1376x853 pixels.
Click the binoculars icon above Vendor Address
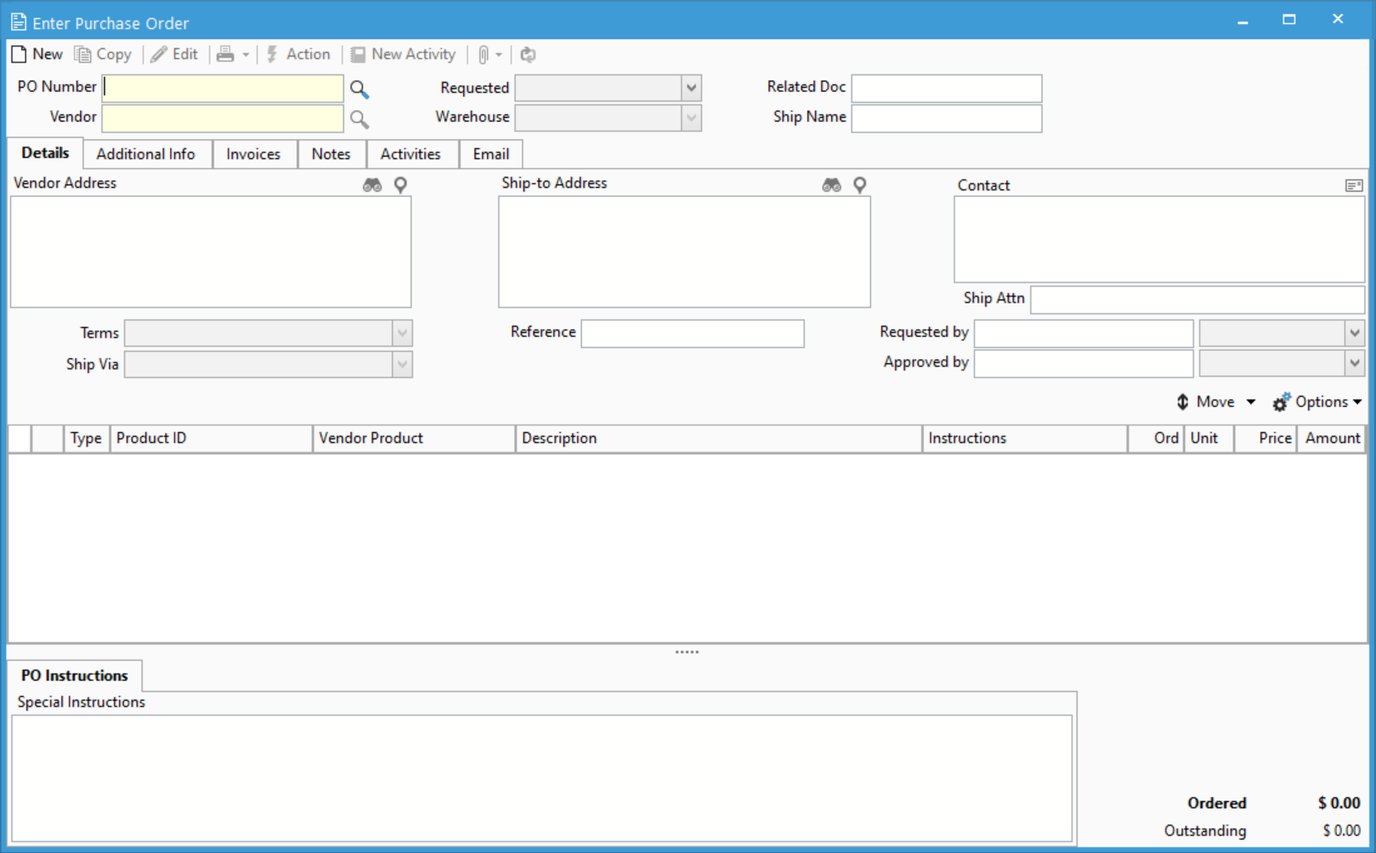pos(372,184)
